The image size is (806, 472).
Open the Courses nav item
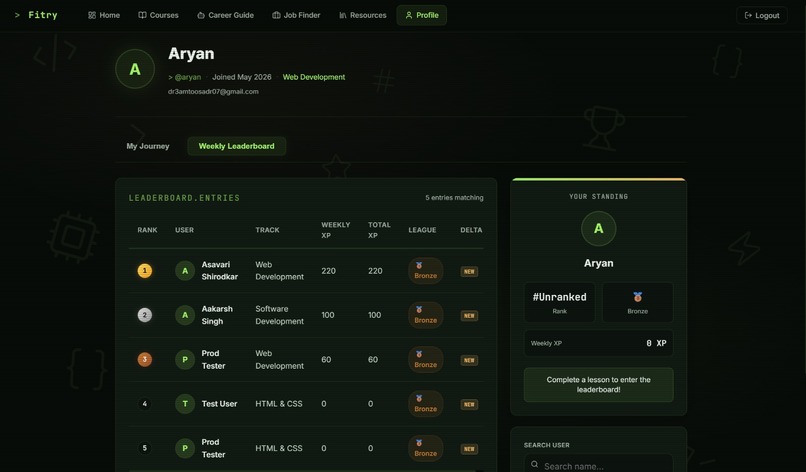click(158, 15)
